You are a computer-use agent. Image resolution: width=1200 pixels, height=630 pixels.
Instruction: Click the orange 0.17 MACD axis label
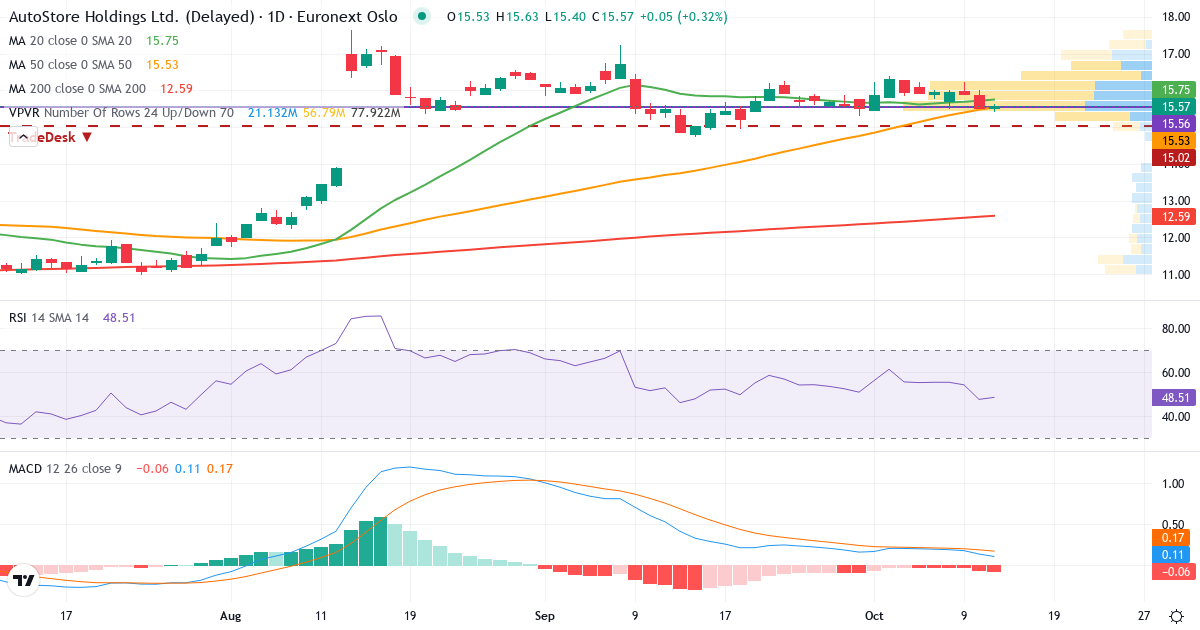click(x=1171, y=537)
